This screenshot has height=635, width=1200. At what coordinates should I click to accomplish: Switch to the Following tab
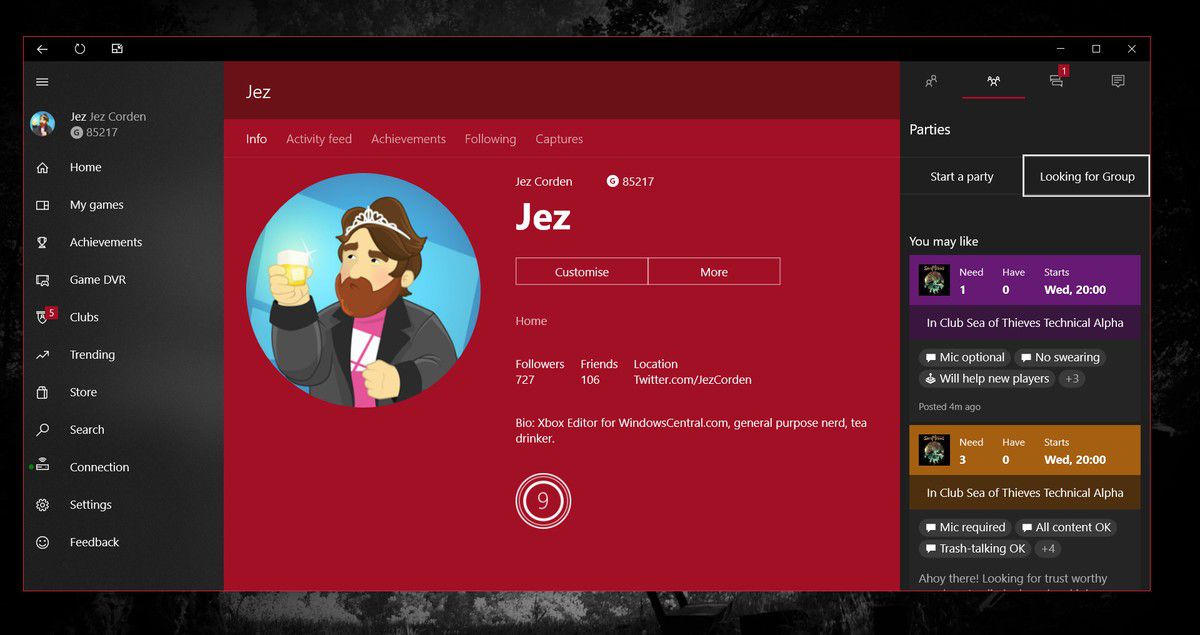pyautogui.click(x=490, y=139)
